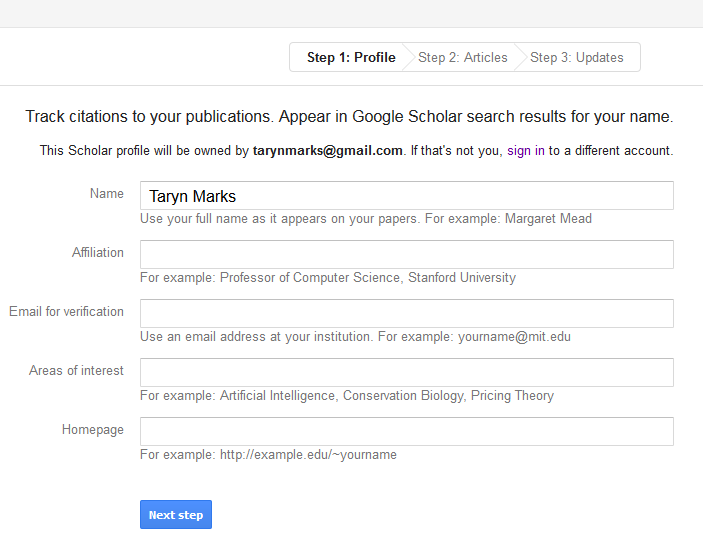Click the Homepage field label
The image size is (703, 552).
(x=93, y=430)
